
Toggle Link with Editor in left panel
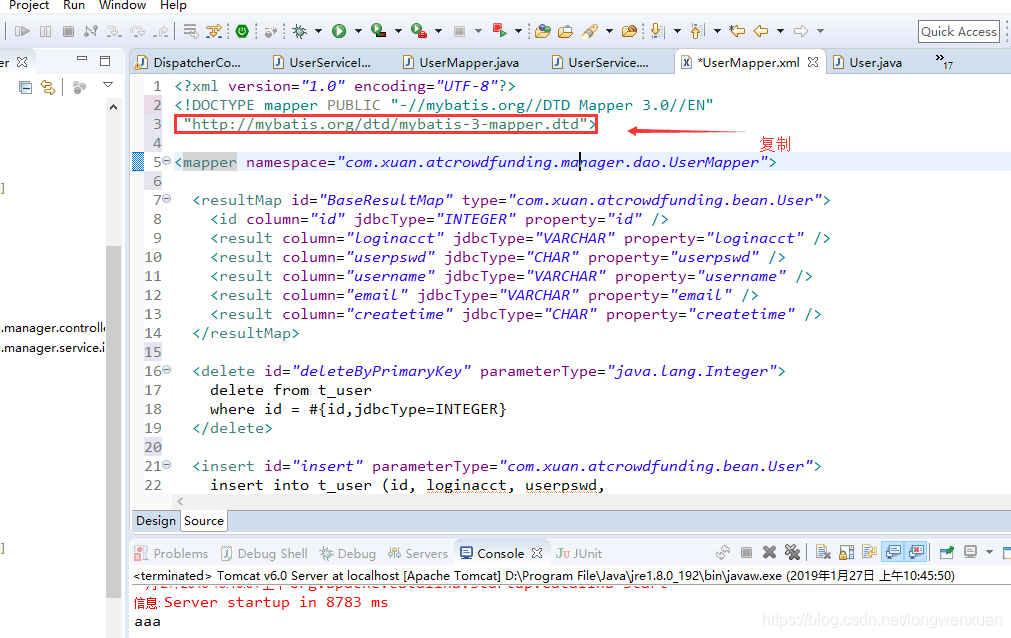tap(48, 87)
